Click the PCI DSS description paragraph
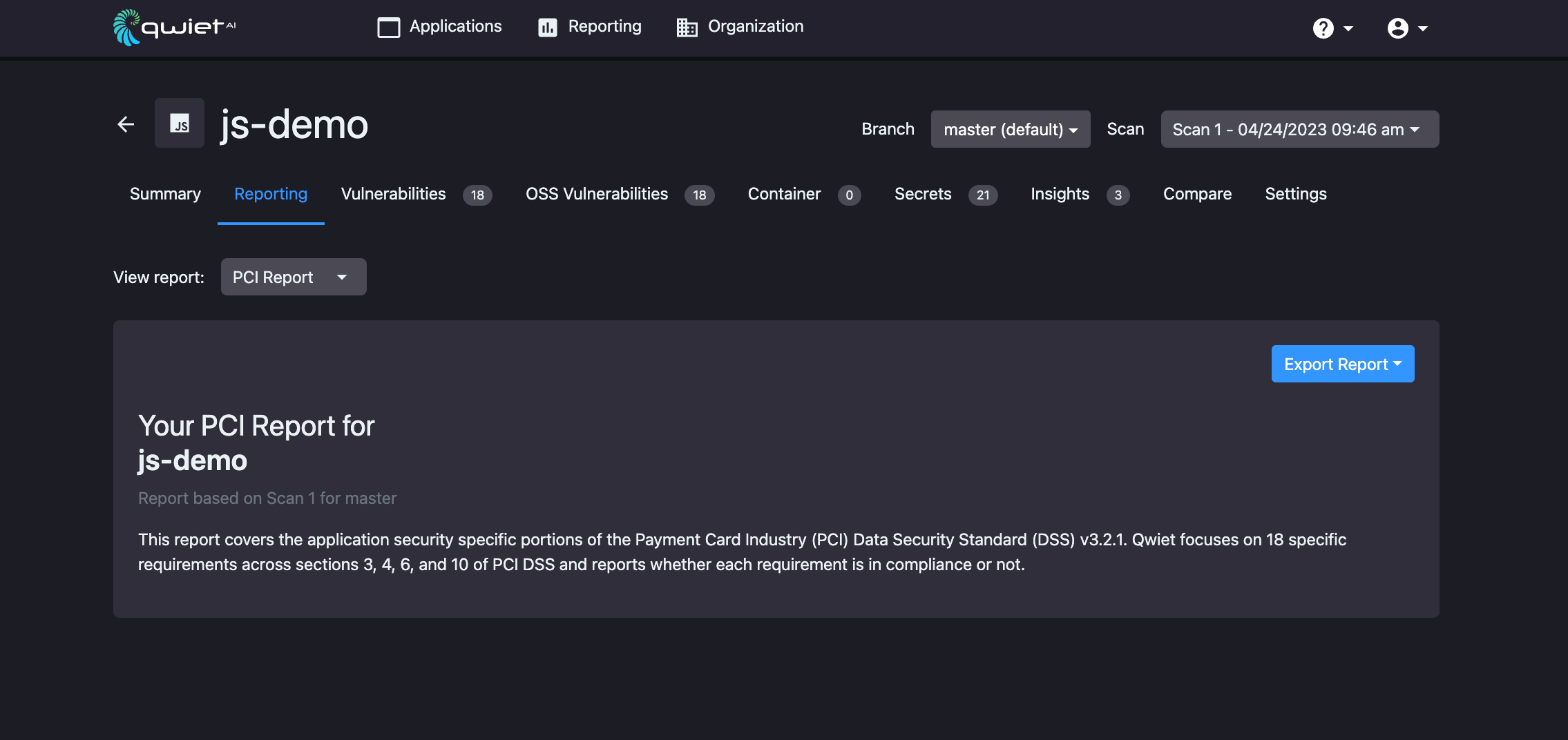Image resolution: width=1568 pixels, height=740 pixels. 742,552
